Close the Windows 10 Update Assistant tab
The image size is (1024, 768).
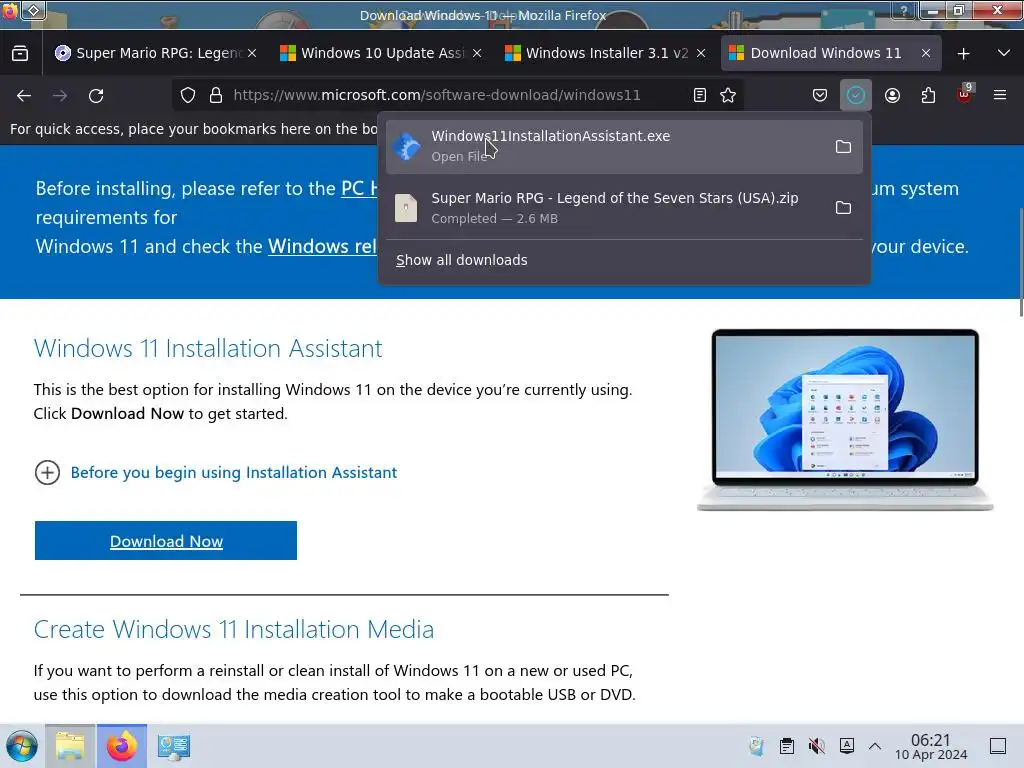pyautogui.click(x=477, y=53)
